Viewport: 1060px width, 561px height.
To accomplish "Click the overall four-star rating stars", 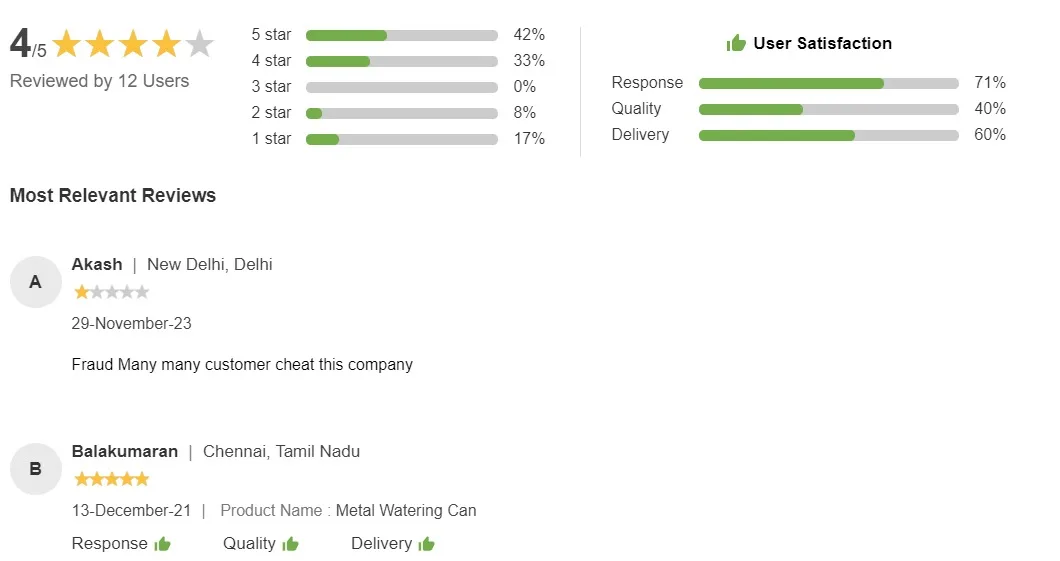I will click(133, 44).
